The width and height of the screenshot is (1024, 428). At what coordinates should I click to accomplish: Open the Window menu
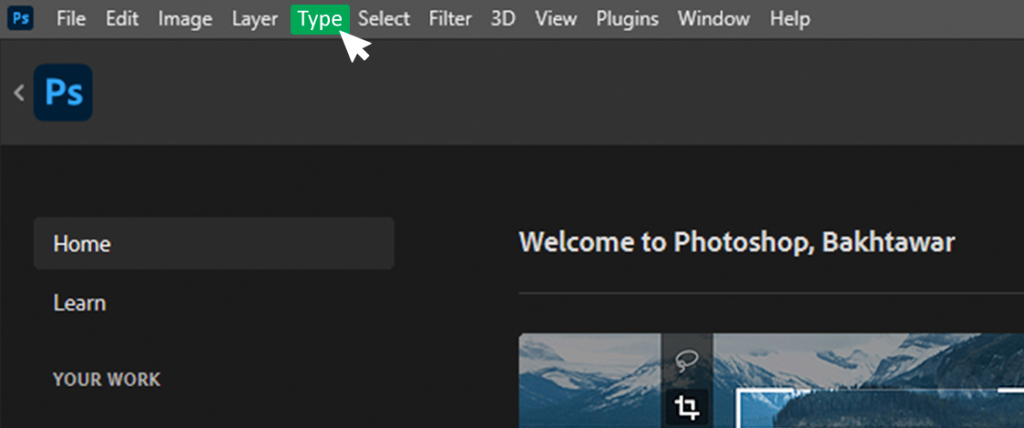(x=713, y=19)
